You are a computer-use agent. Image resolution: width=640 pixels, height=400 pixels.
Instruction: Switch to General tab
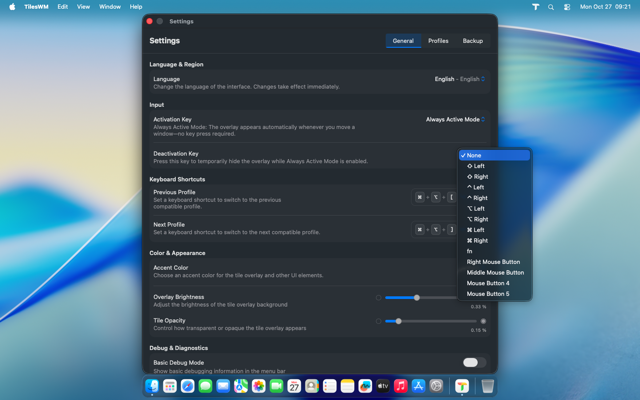click(x=403, y=41)
